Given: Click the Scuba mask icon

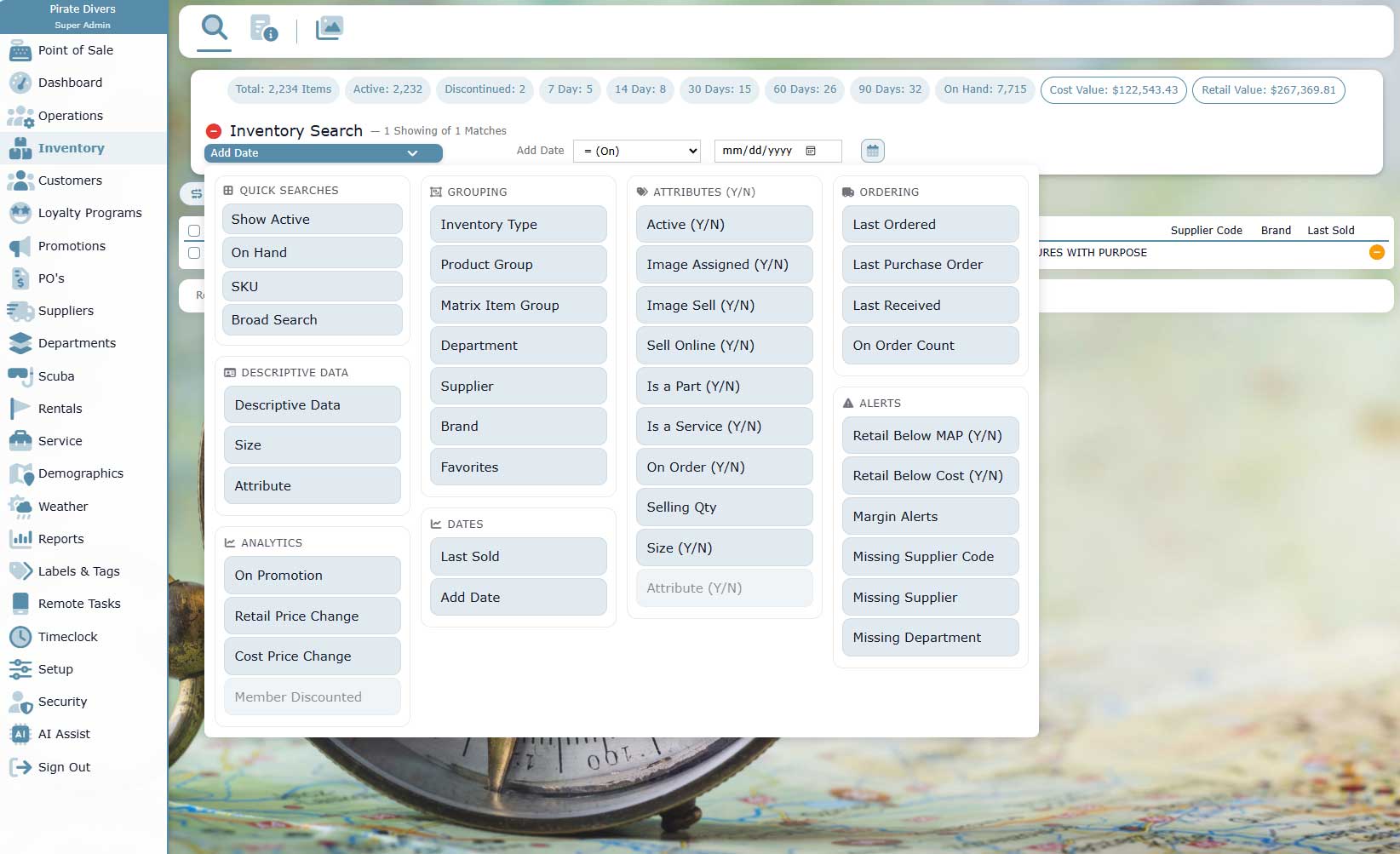Looking at the screenshot, I should [20, 376].
